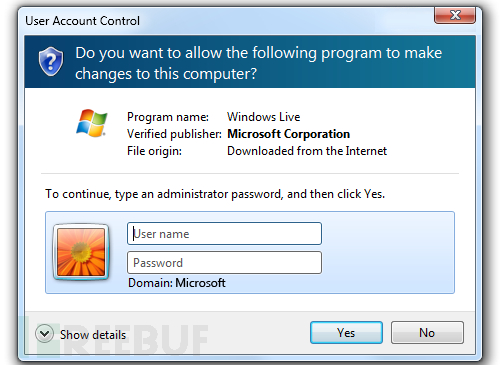The width and height of the screenshot is (500, 365).
Task: Expand details with the round chevron icon
Action: (44, 333)
